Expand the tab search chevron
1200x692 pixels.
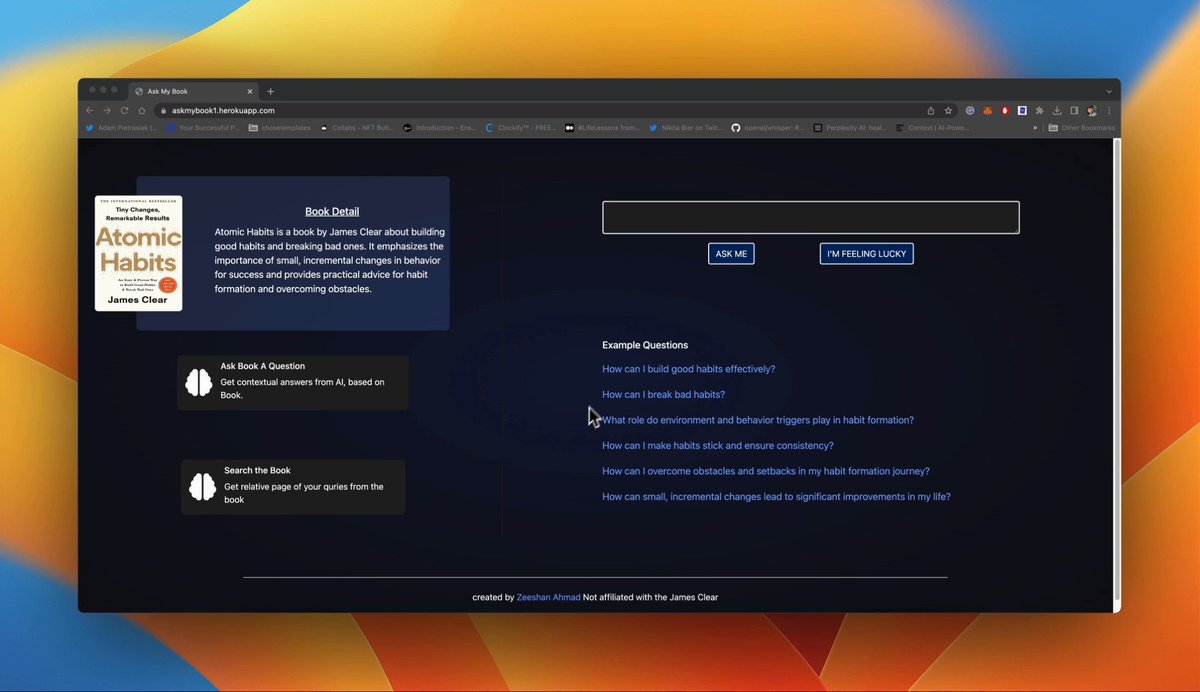click(x=1108, y=91)
